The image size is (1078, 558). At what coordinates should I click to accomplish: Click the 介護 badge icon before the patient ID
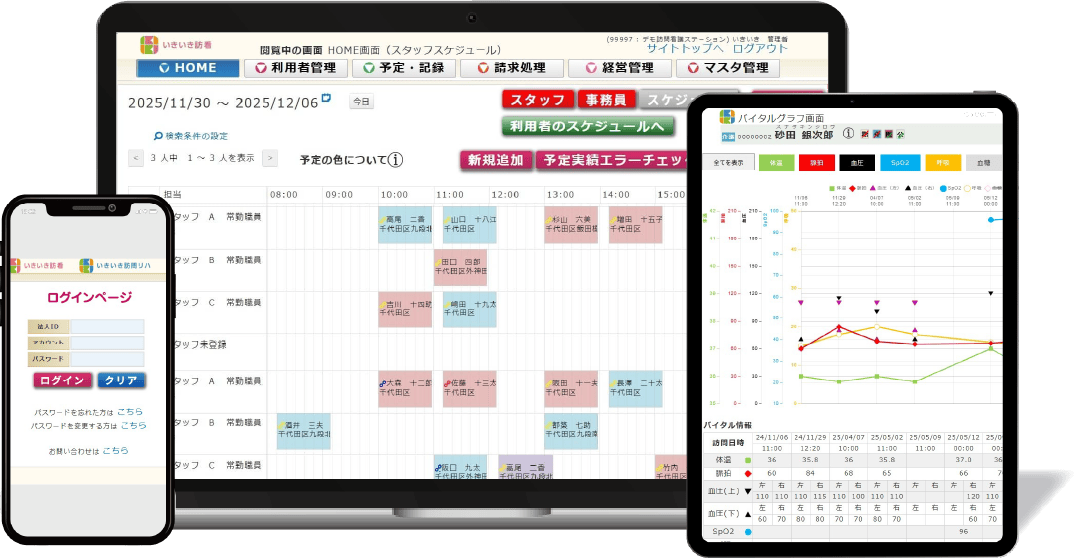coord(727,135)
